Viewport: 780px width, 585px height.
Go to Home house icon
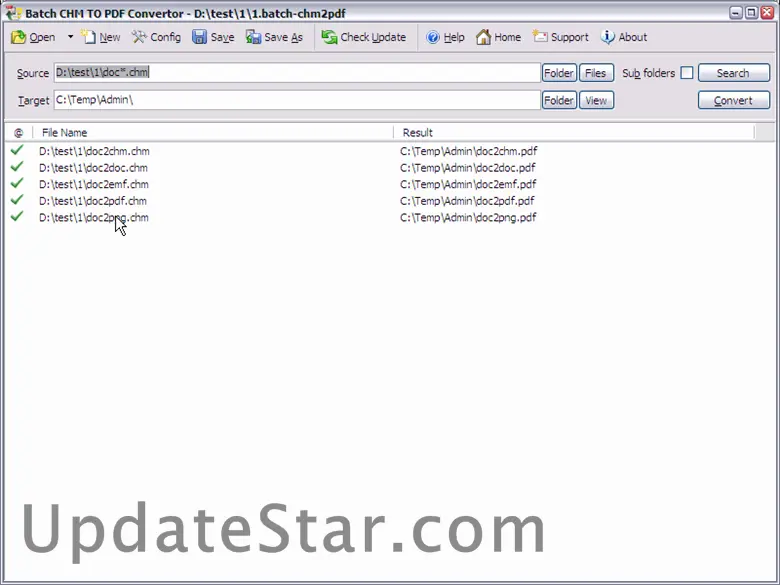[483, 37]
